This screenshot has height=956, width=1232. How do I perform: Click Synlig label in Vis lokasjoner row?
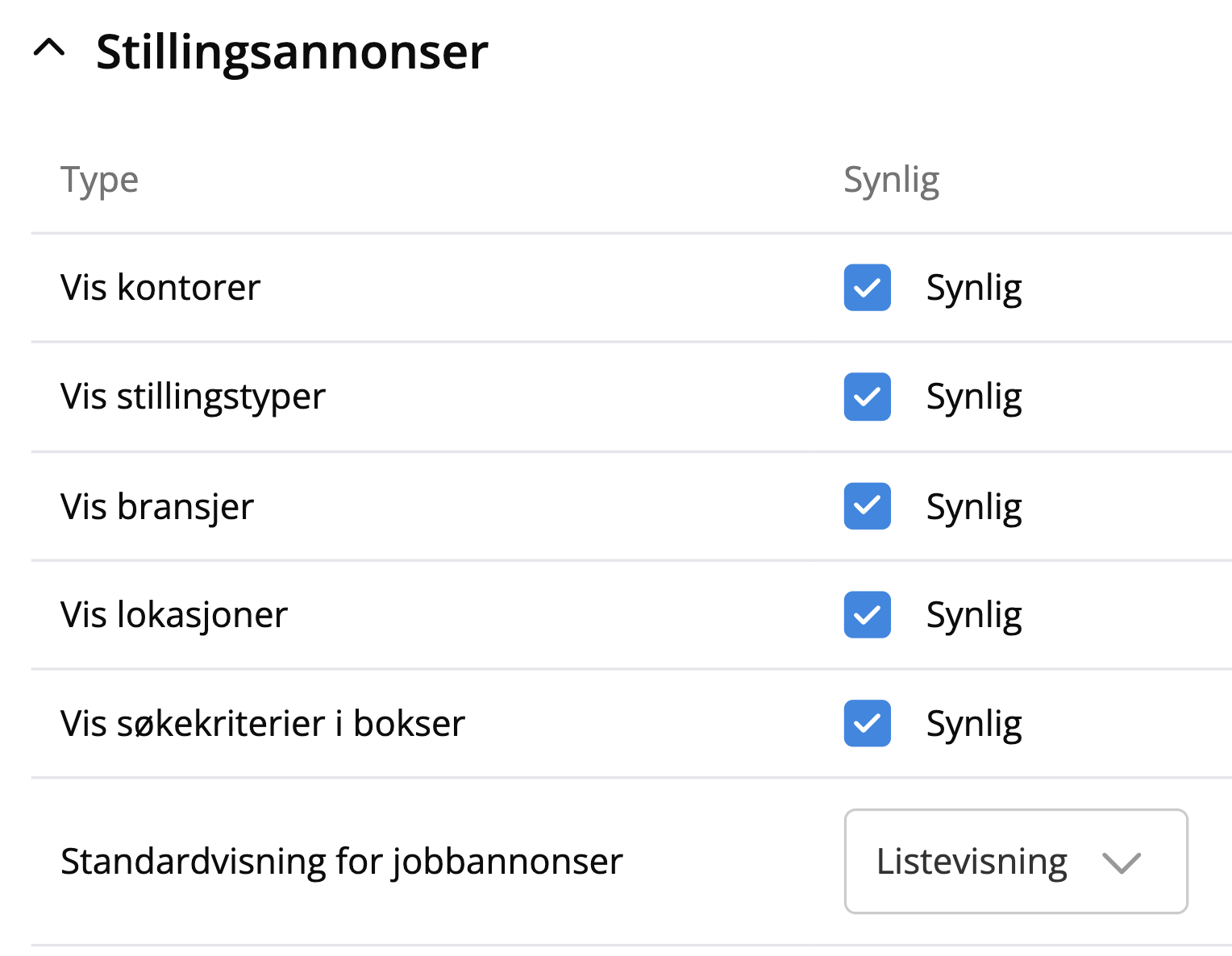(x=974, y=615)
